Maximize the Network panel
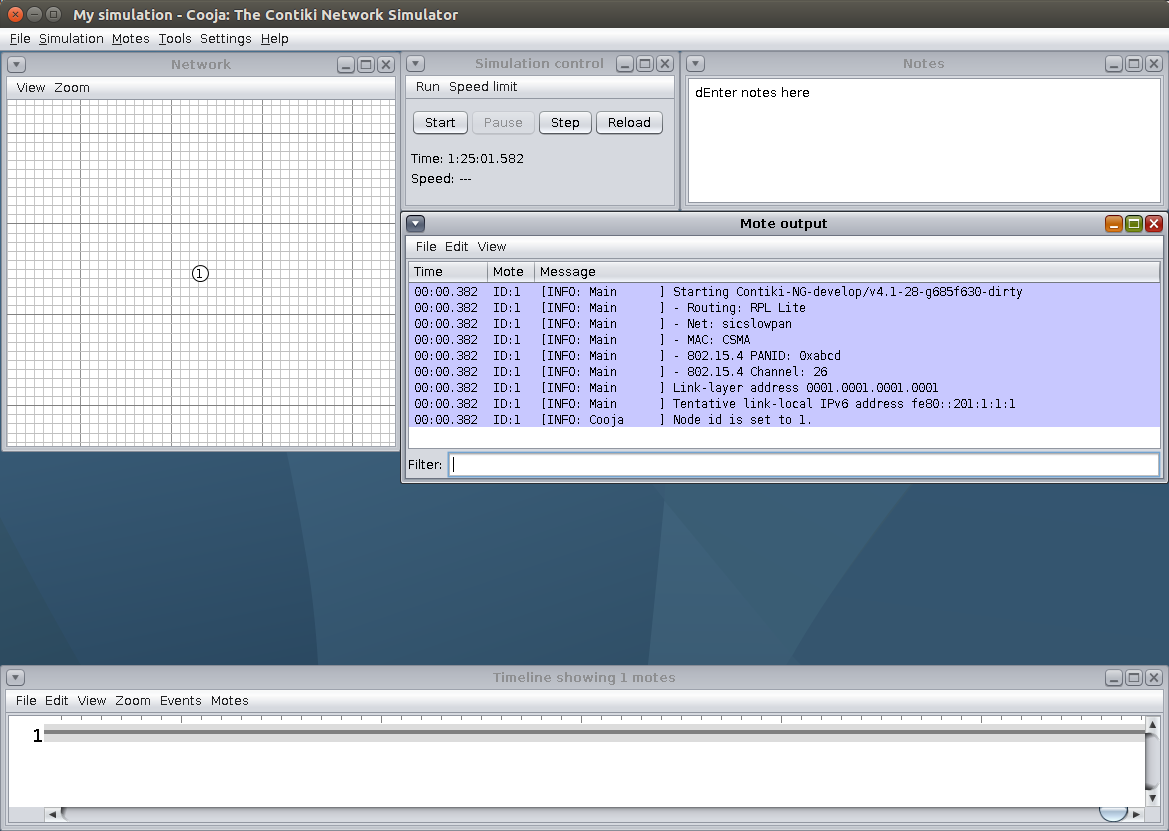Image resolution: width=1169 pixels, height=831 pixels. pyautogui.click(x=366, y=65)
